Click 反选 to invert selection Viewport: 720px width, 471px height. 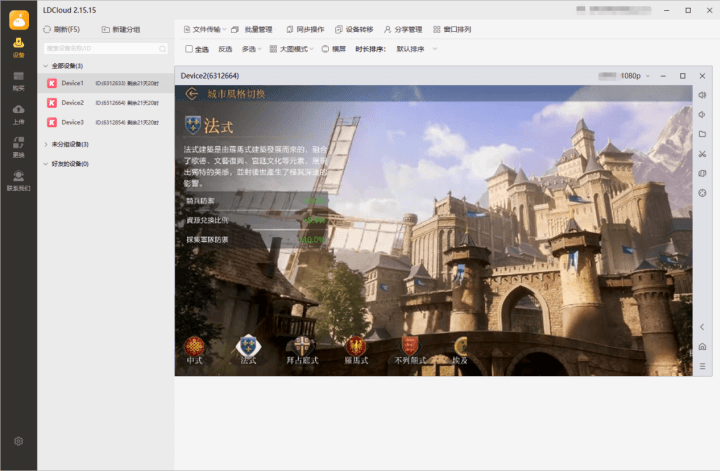coord(225,49)
